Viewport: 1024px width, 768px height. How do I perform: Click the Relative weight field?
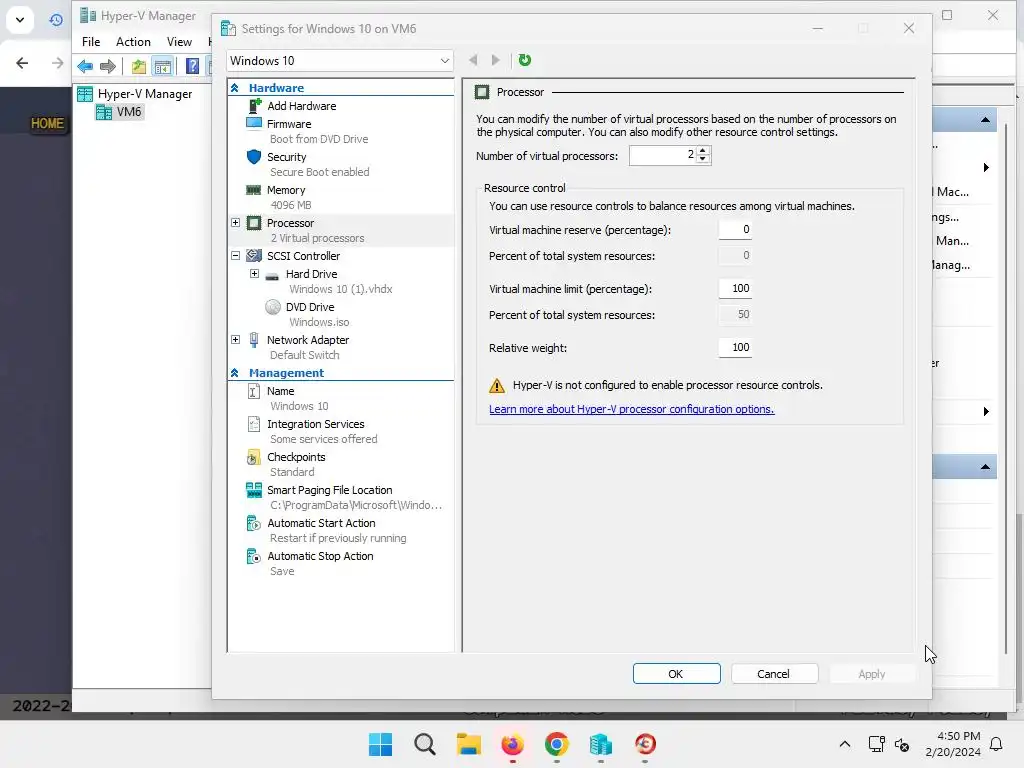735,347
